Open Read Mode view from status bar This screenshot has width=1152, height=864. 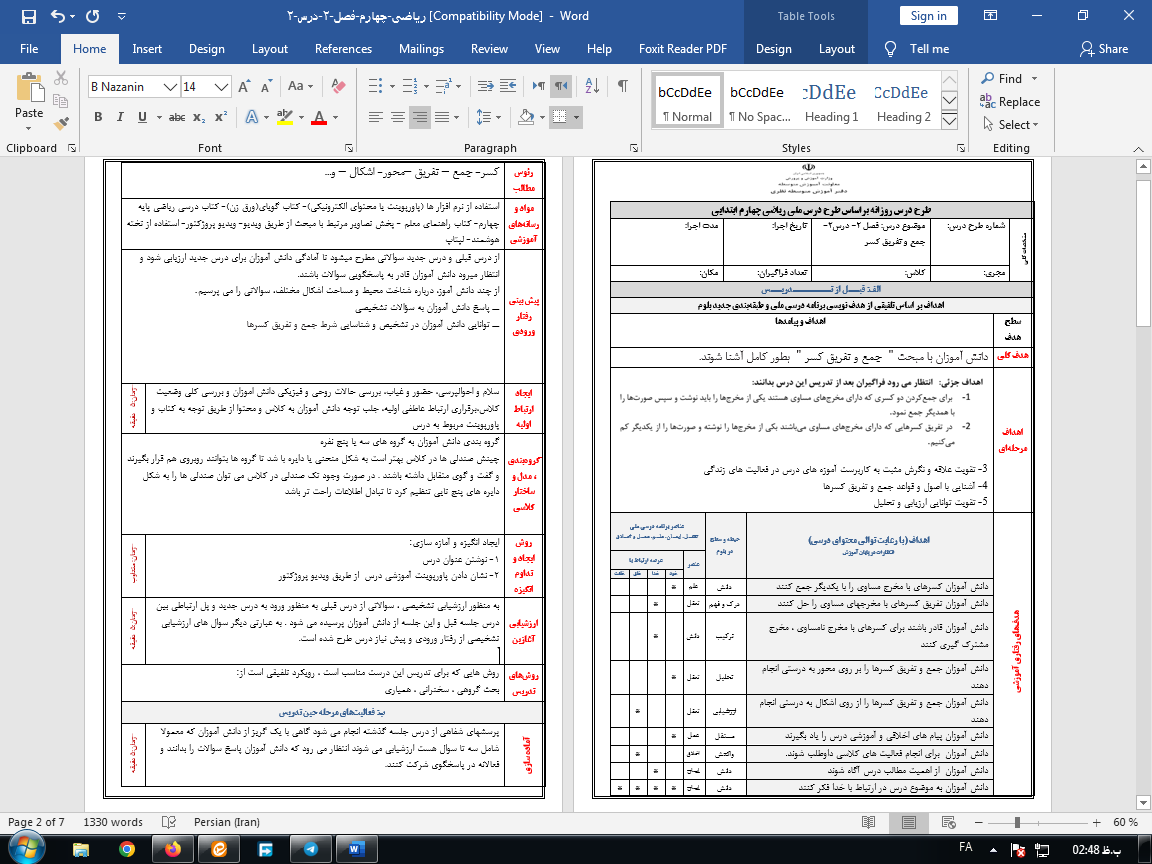pyautogui.click(x=868, y=822)
